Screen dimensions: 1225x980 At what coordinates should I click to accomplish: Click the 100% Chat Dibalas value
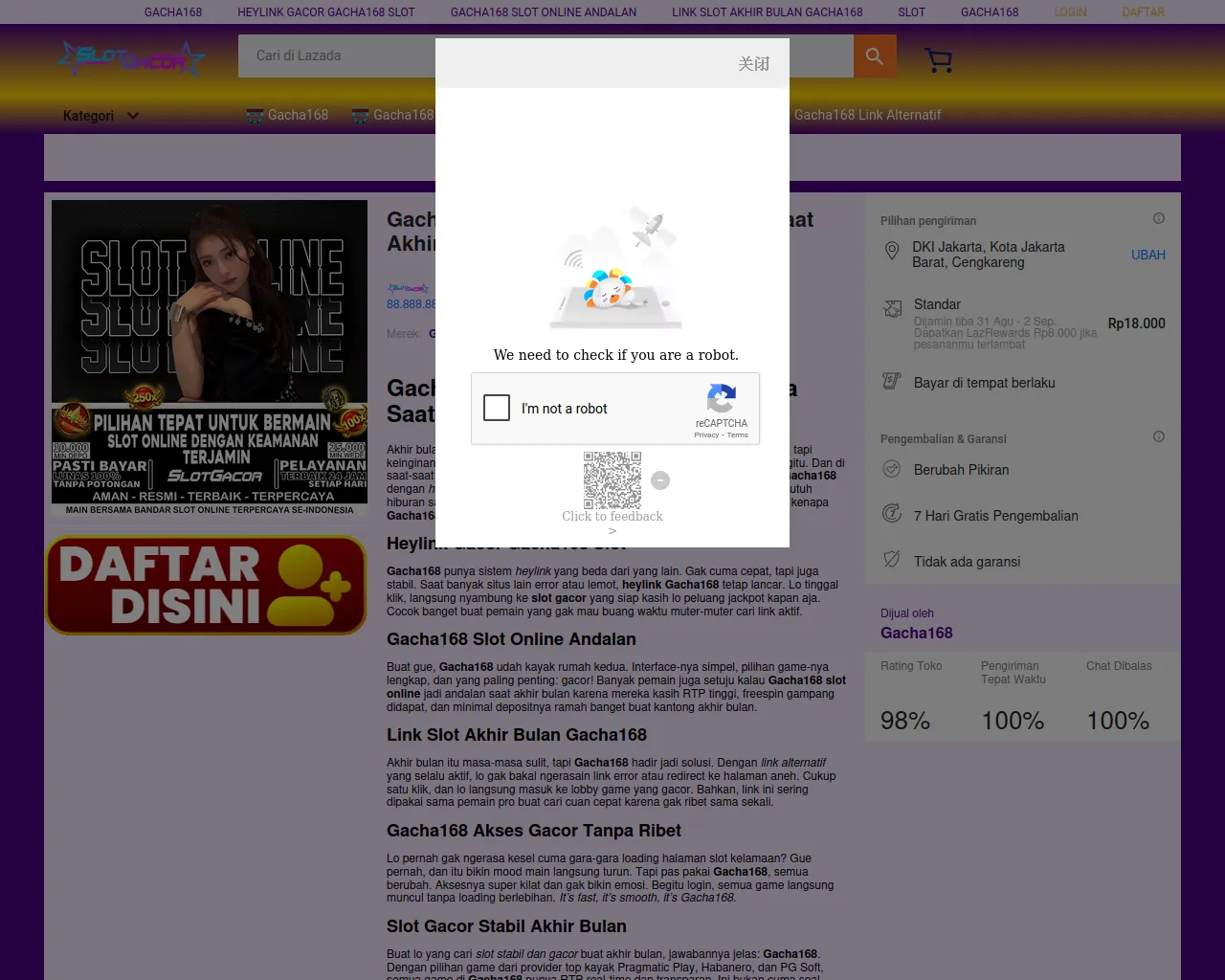click(1118, 721)
